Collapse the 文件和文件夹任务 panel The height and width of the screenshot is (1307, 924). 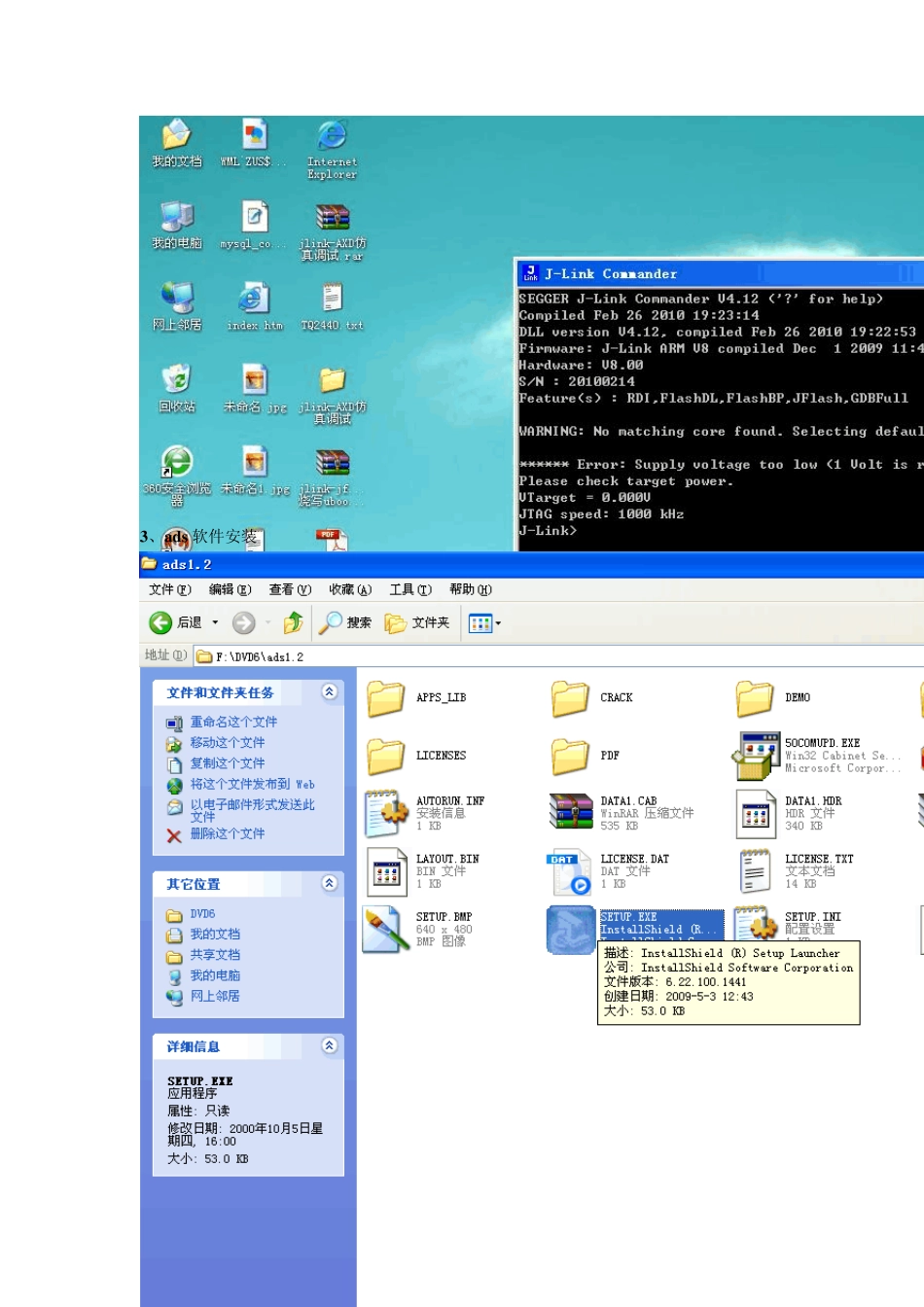click(x=330, y=691)
